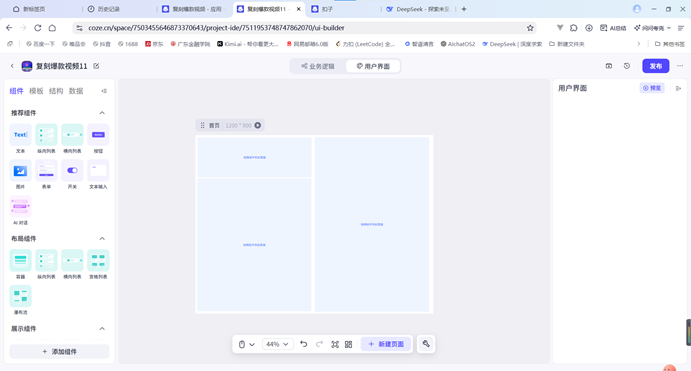The height and width of the screenshot is (371, 691).
Task: Select the right tall container on the canvas
Action: 372,224
